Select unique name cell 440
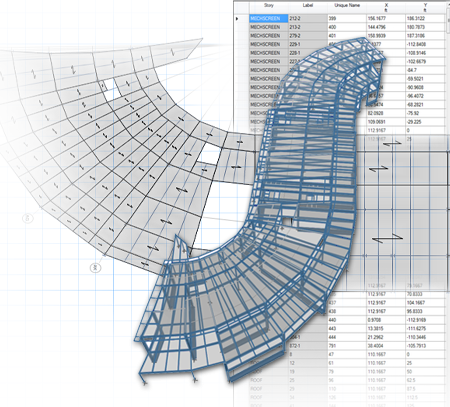The height and width of the screenshot is (407, 450). [347, 320]
